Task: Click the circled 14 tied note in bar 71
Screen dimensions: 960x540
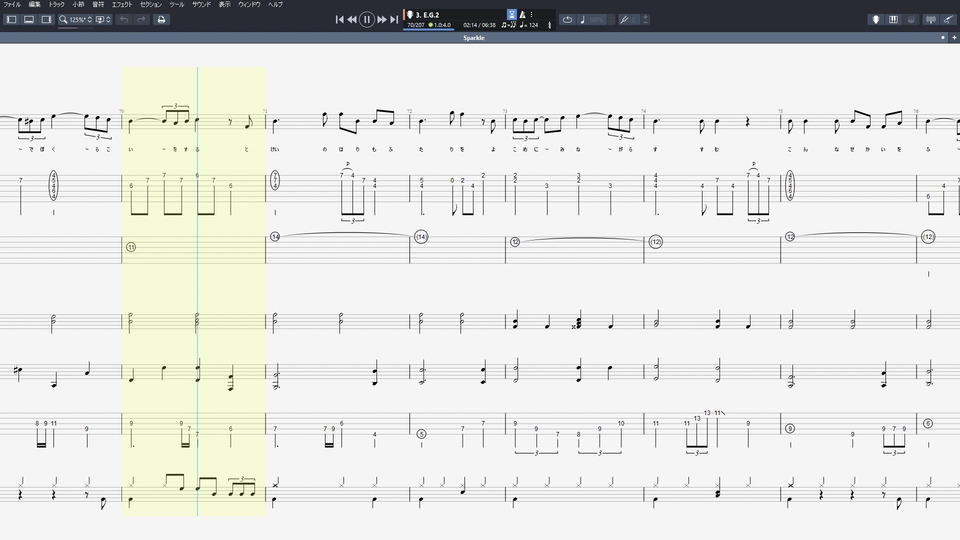Action: (275, 236)
